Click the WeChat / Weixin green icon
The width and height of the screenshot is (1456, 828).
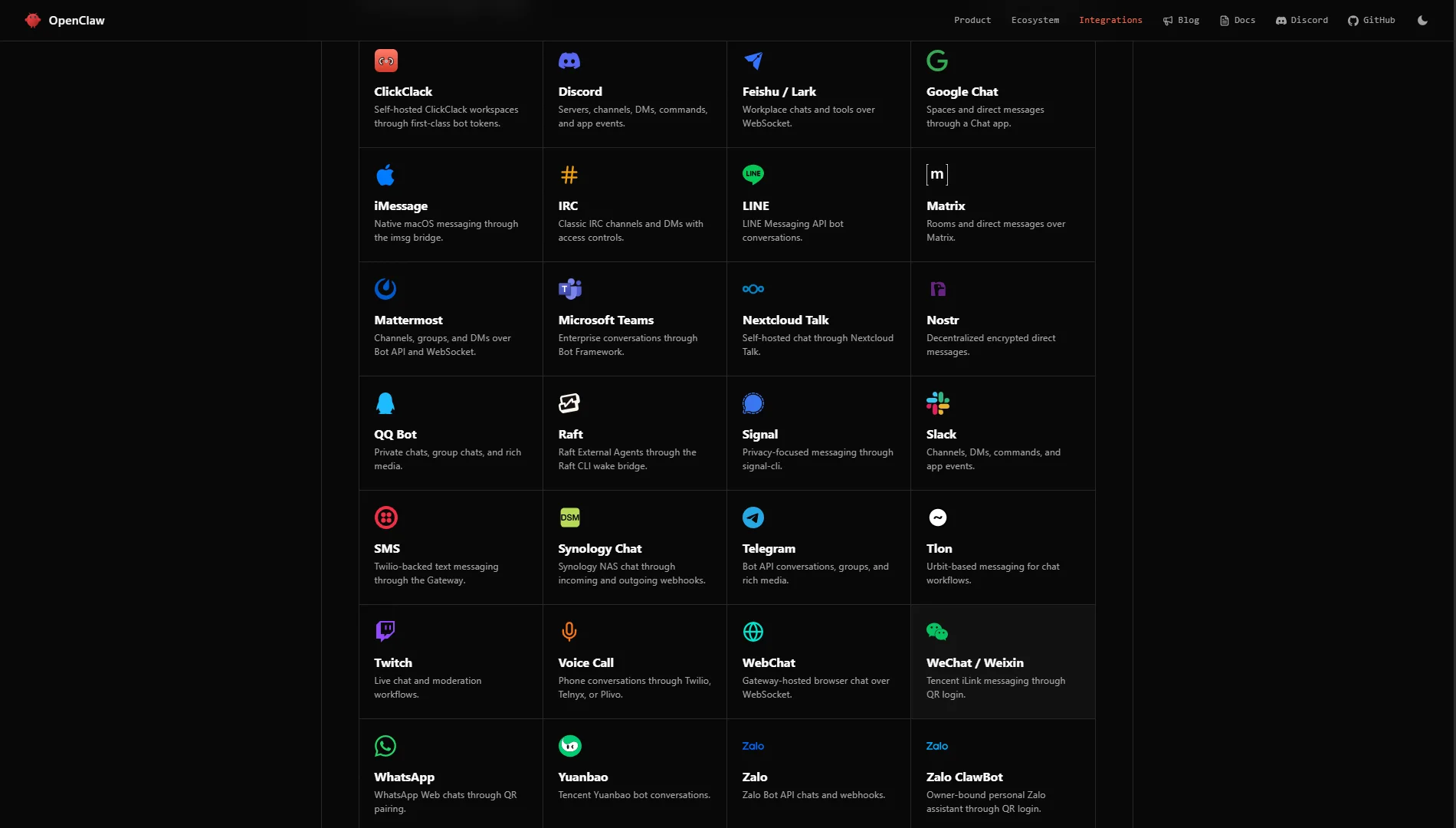pyautogui.click(x=937, y=632)
